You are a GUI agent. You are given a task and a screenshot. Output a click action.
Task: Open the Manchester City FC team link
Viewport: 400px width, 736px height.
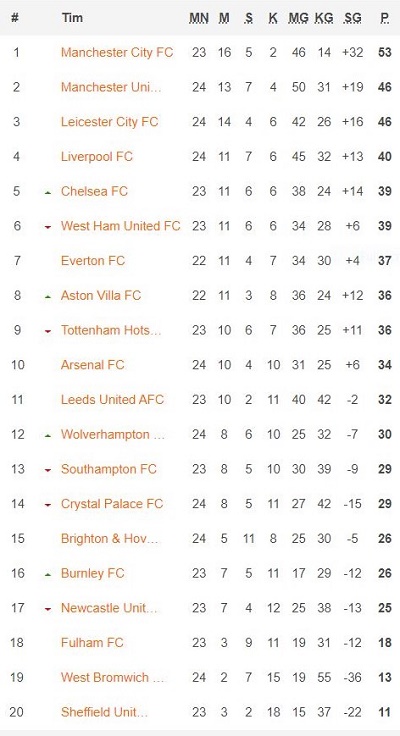pyautogui.click(x=117, y=52)
